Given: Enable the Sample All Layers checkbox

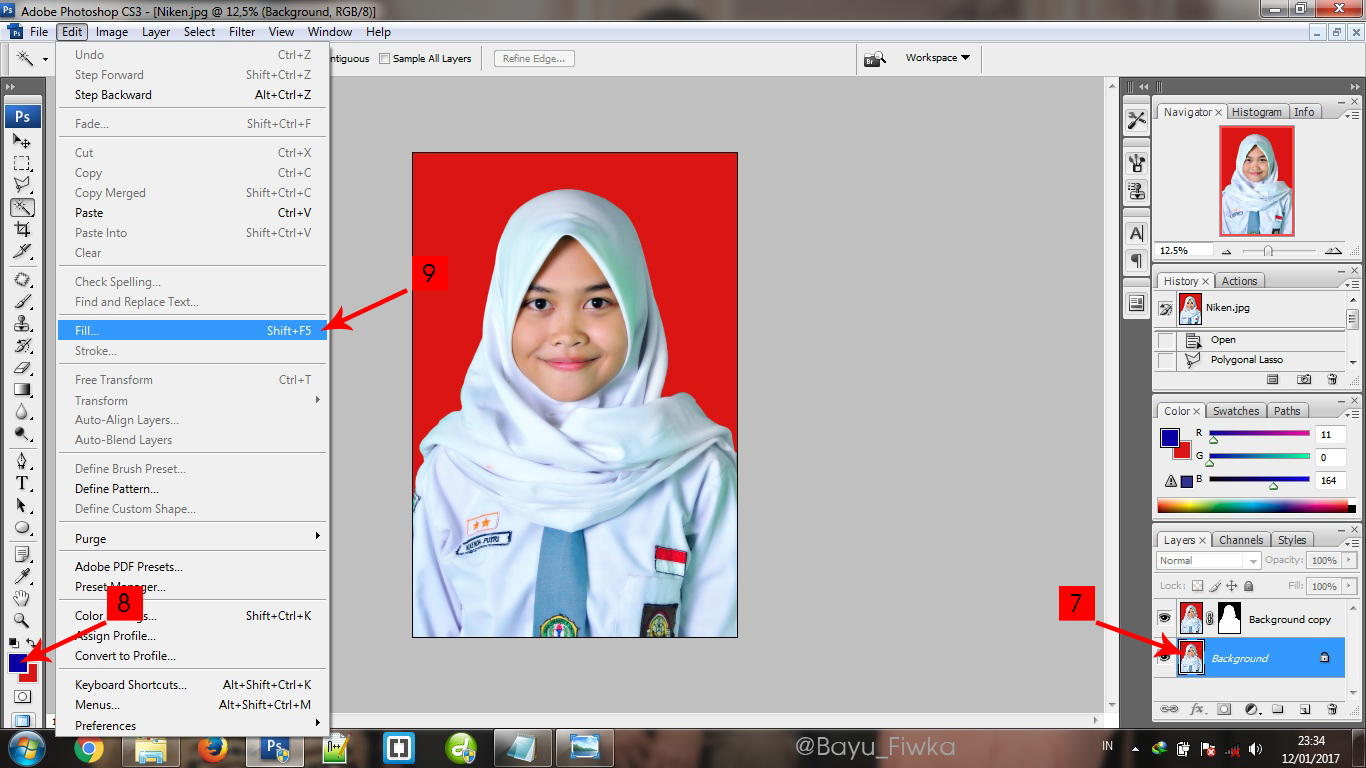Looking at the screenshot, I should click(385, 59).
